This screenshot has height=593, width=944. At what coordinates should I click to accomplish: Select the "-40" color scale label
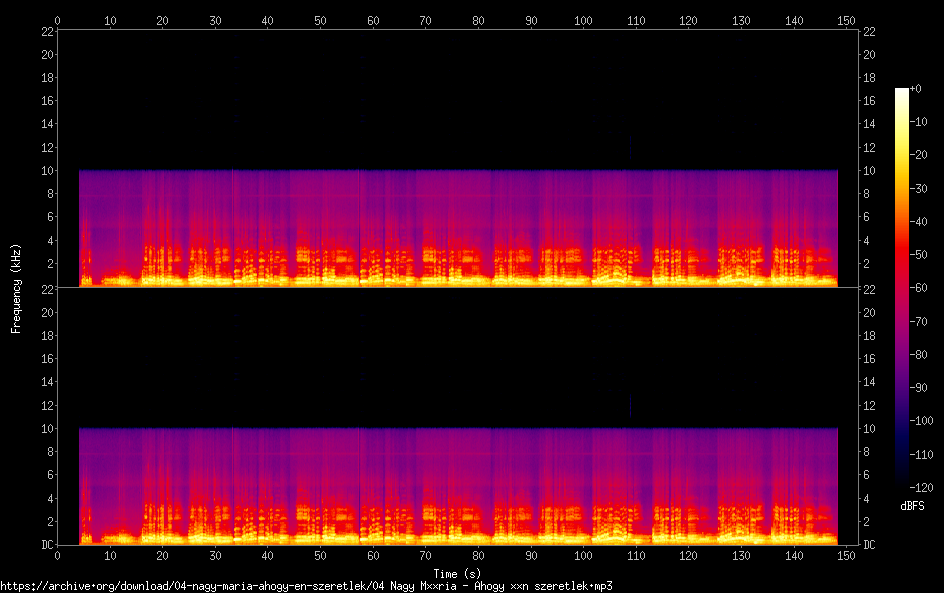[x=919, y=222]
